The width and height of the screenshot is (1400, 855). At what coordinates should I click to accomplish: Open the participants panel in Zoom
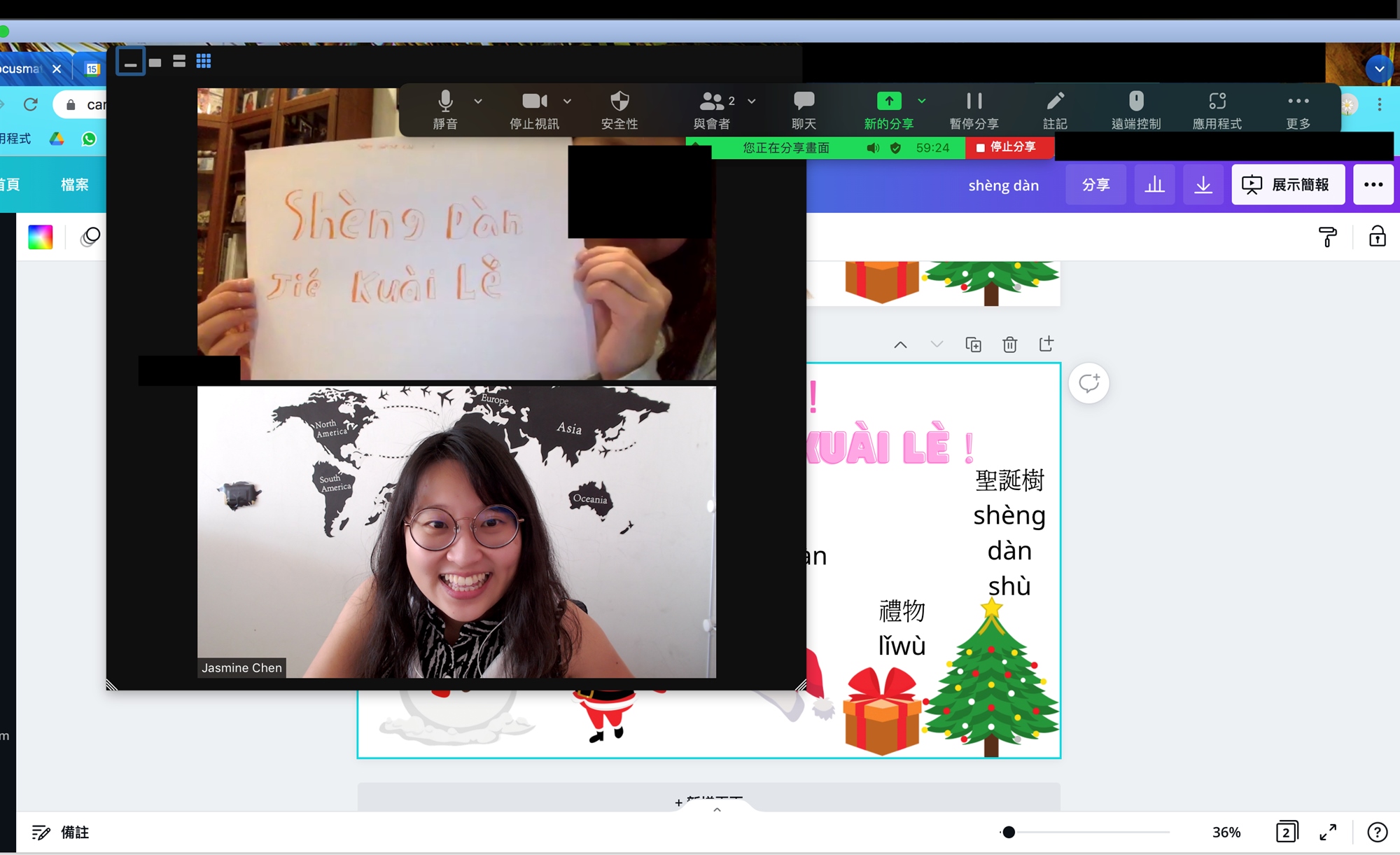tap(712, 102)
